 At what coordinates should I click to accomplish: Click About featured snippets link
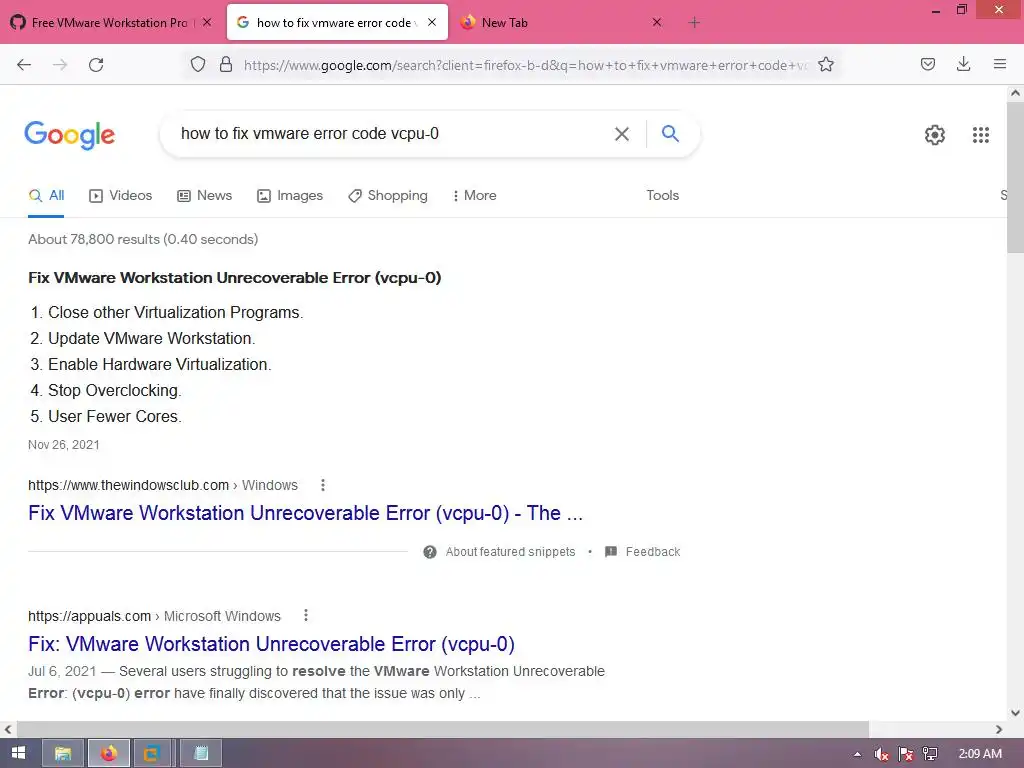tap(510, 552)
